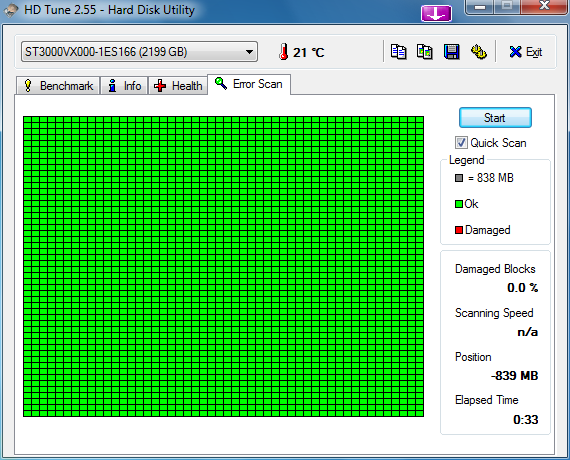Switch to the Benchmark tab
Screen dimensions: 570x460
tap(58, 86)
